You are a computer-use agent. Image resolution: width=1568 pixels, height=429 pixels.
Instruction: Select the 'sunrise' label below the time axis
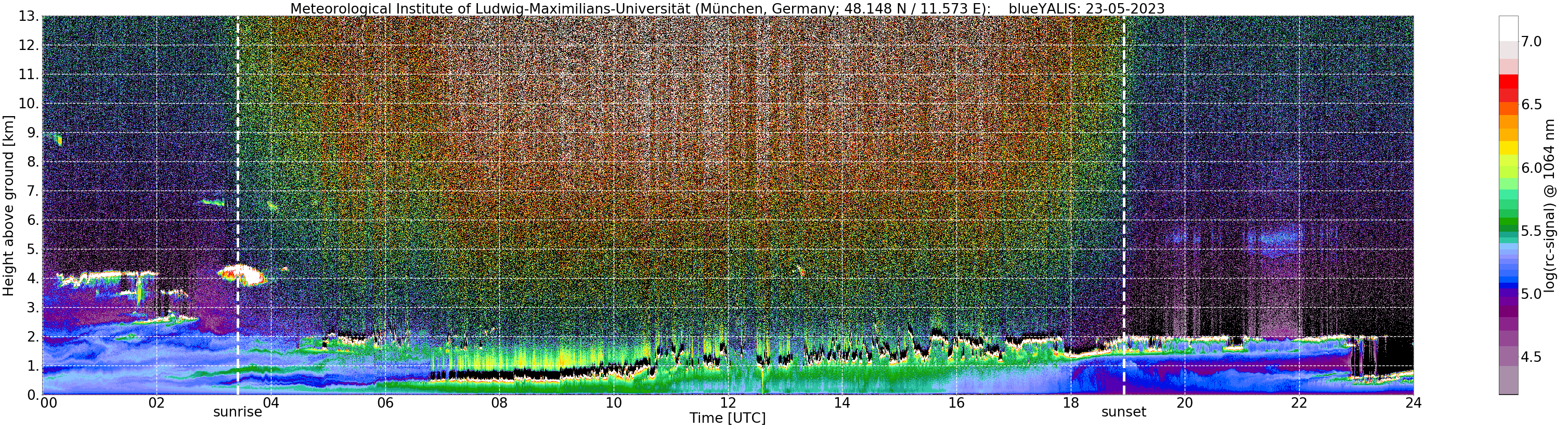(x=237, y=412)
